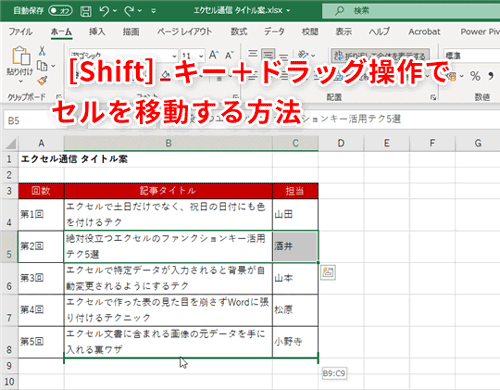The width and height of the screenshot is (500, 390).
Task: Select column D header
Action: click(341, 143)
